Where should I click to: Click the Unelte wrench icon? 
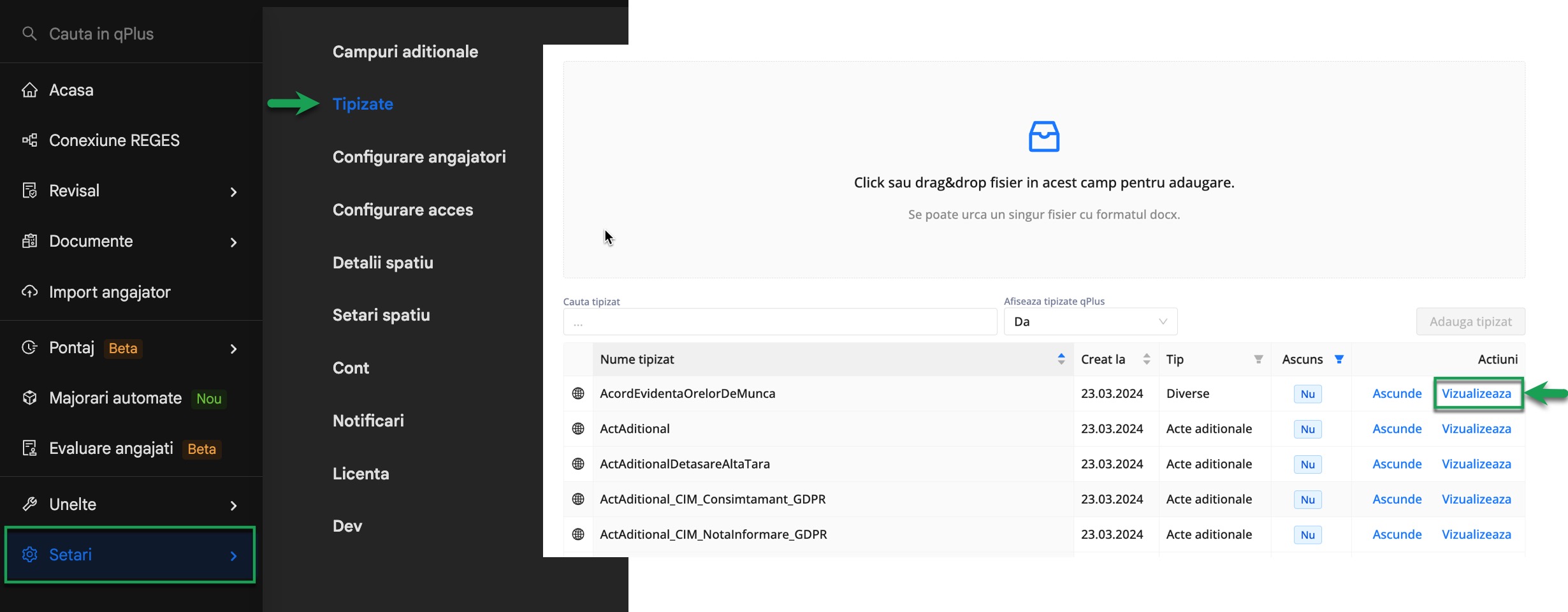tap(29, 504)
